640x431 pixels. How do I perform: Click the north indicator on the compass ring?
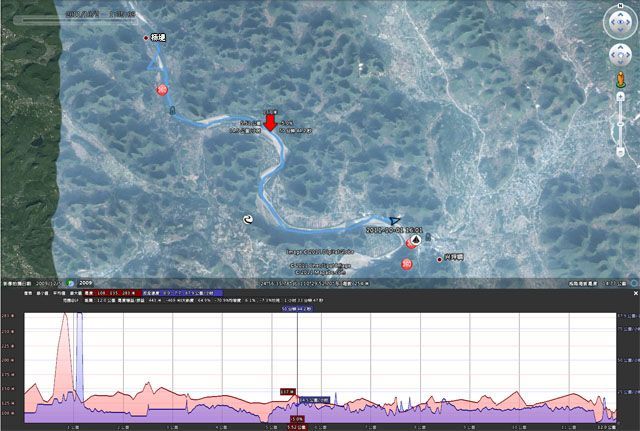pos(620,6)
